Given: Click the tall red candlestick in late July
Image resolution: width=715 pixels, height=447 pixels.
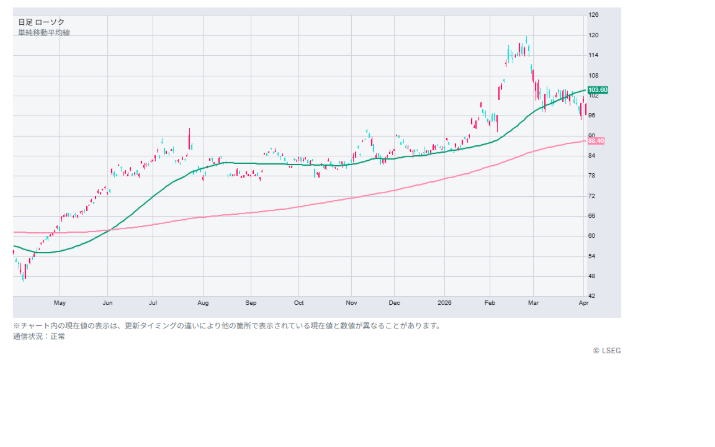Looking at the screenshot, I should (x=189, y=139).
